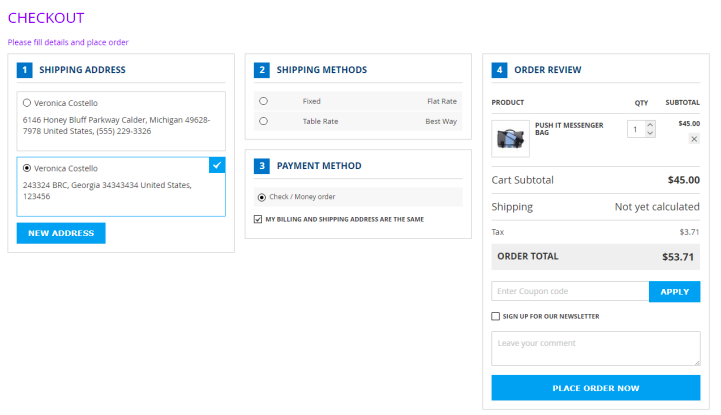Select the BRC, Georgia address radio
The height and width of the screenshot is (415, 721).
pyautogui.click(x=27, y=168)
